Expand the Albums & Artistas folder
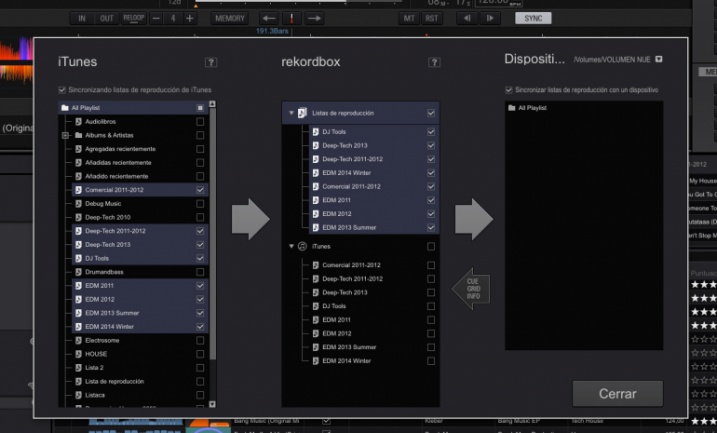 [x=64, y=134]
